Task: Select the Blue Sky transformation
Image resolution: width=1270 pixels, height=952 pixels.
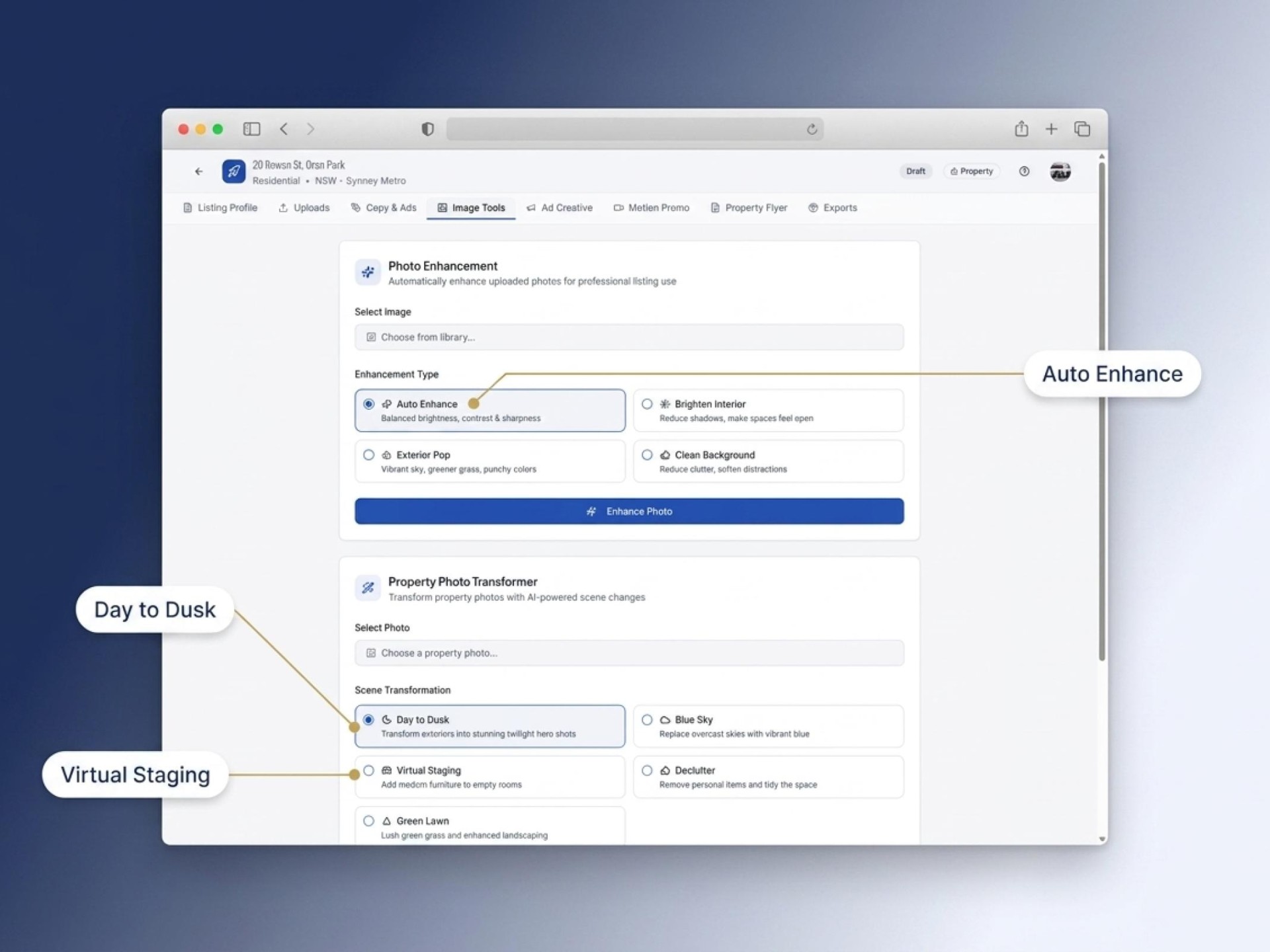Action: [769, 726]
